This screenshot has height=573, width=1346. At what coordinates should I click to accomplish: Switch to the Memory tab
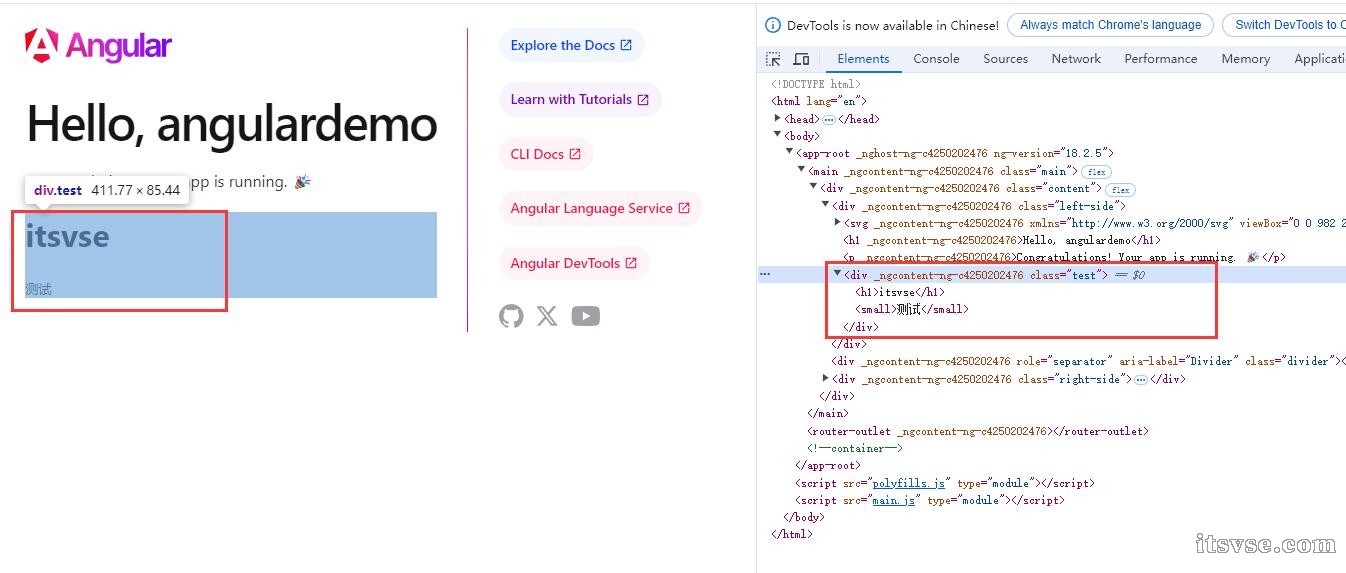1245,59
